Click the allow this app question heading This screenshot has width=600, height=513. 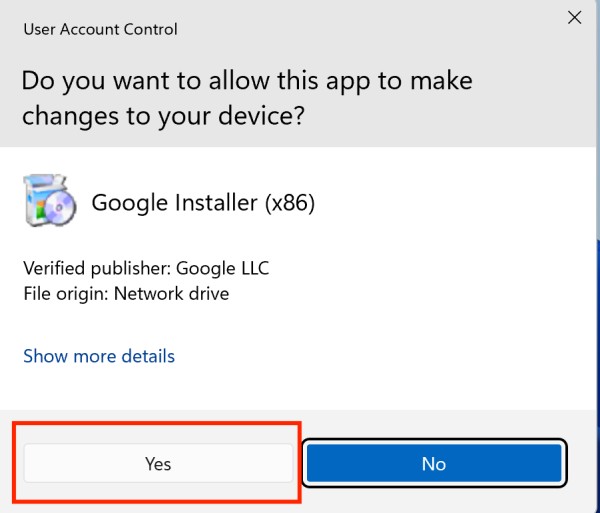(247, 98)
